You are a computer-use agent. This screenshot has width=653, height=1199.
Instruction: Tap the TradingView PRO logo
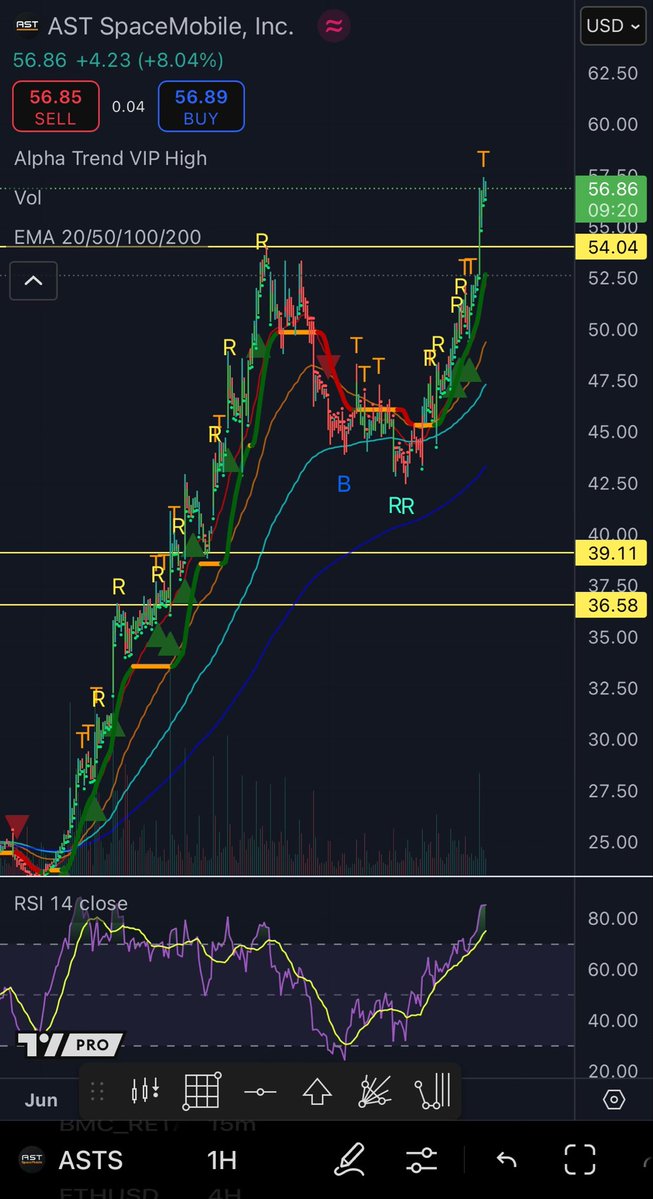[x=70, y=1044]
